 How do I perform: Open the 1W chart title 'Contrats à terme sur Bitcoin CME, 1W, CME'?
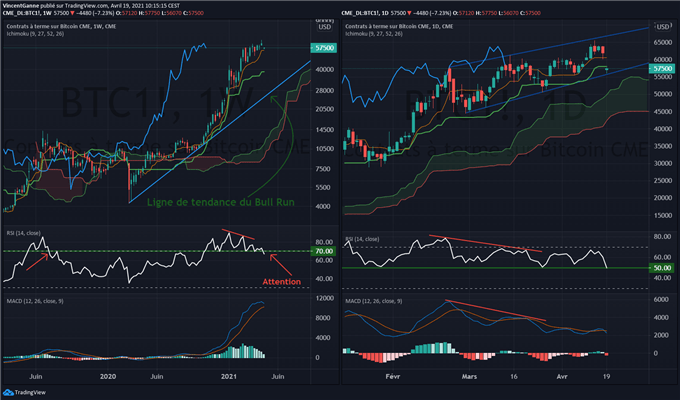[61, 26]
